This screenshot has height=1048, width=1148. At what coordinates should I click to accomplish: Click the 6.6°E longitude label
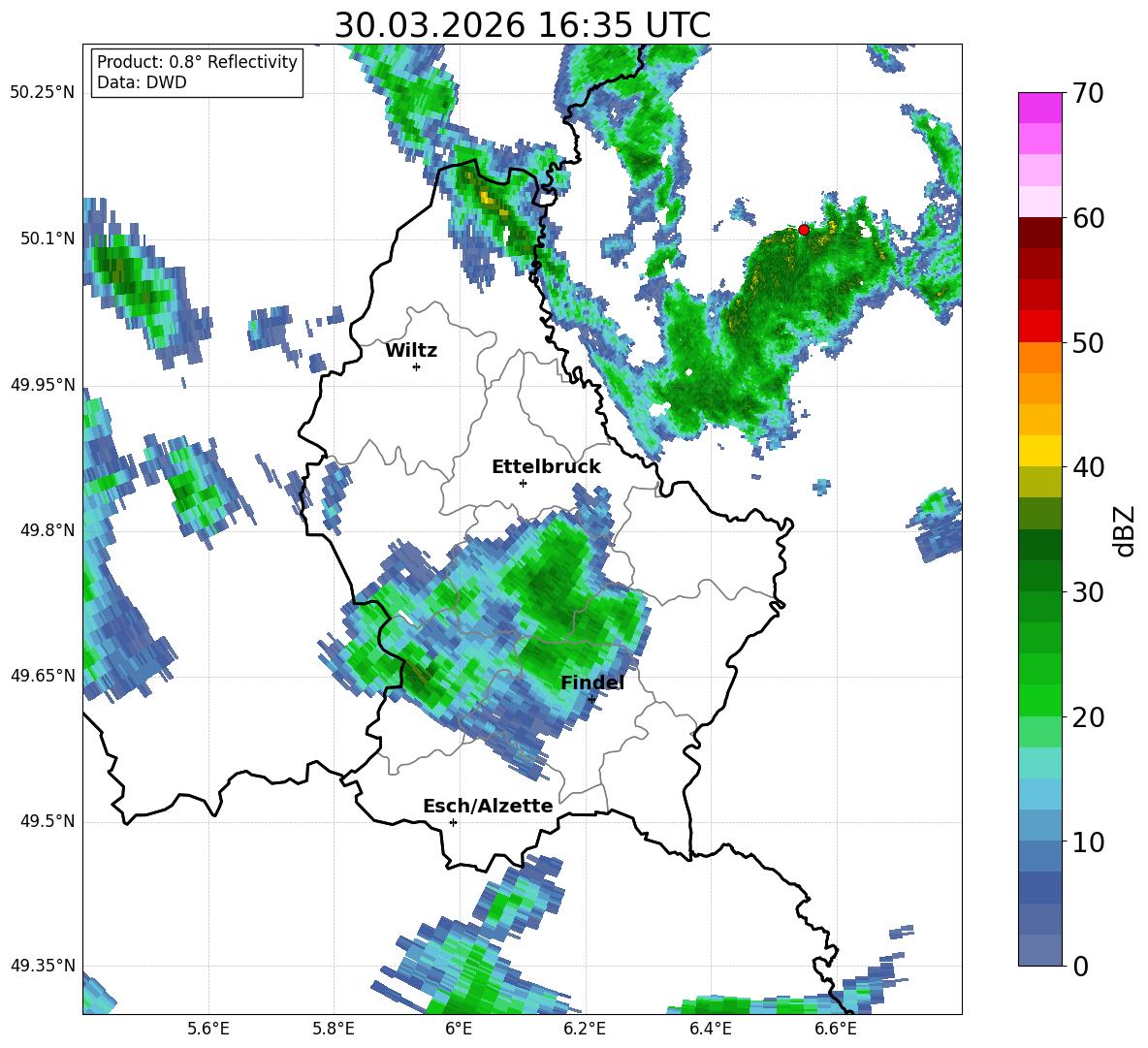coord(836,1030)
